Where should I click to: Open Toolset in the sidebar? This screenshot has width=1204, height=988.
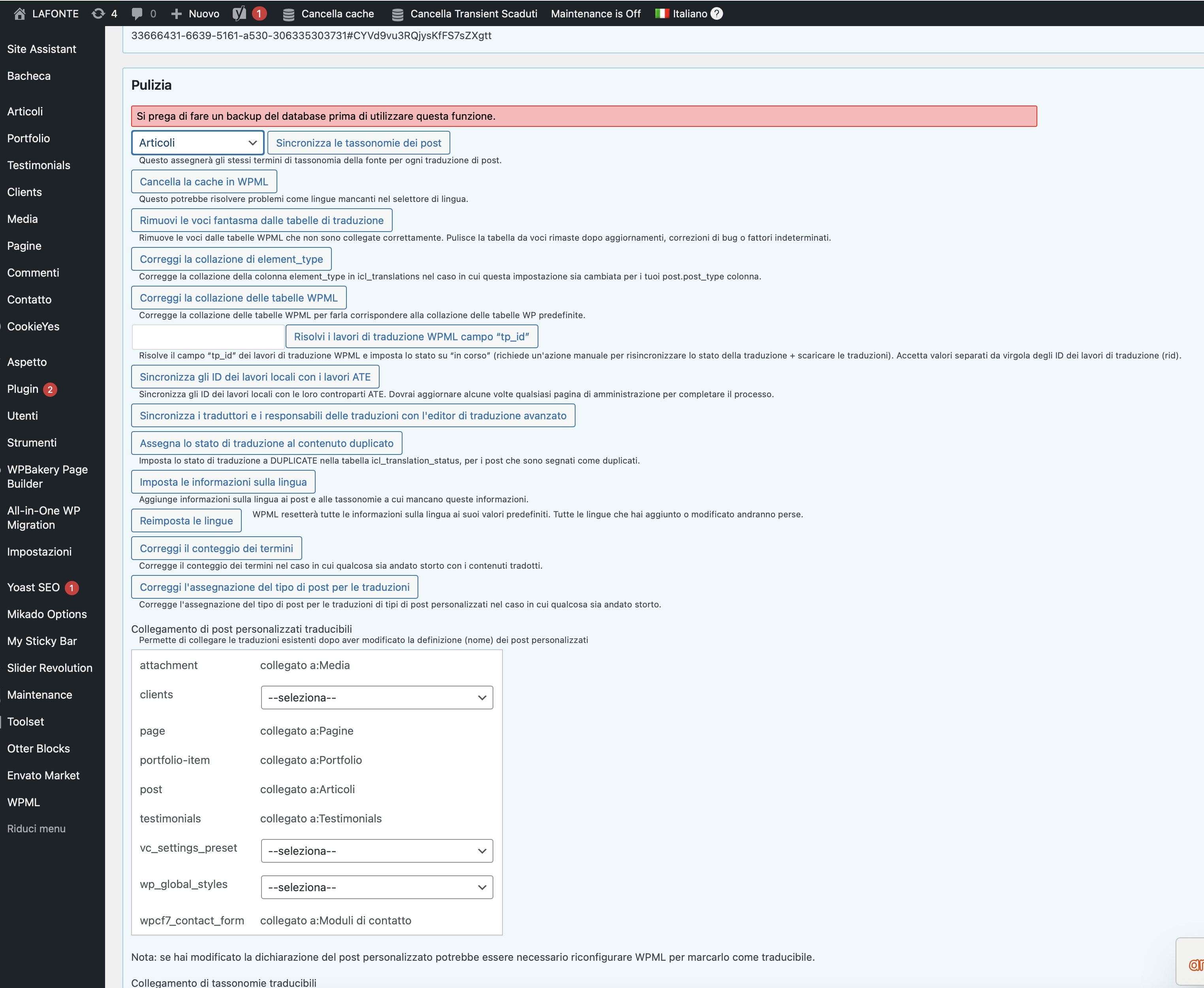pos(26,722)
